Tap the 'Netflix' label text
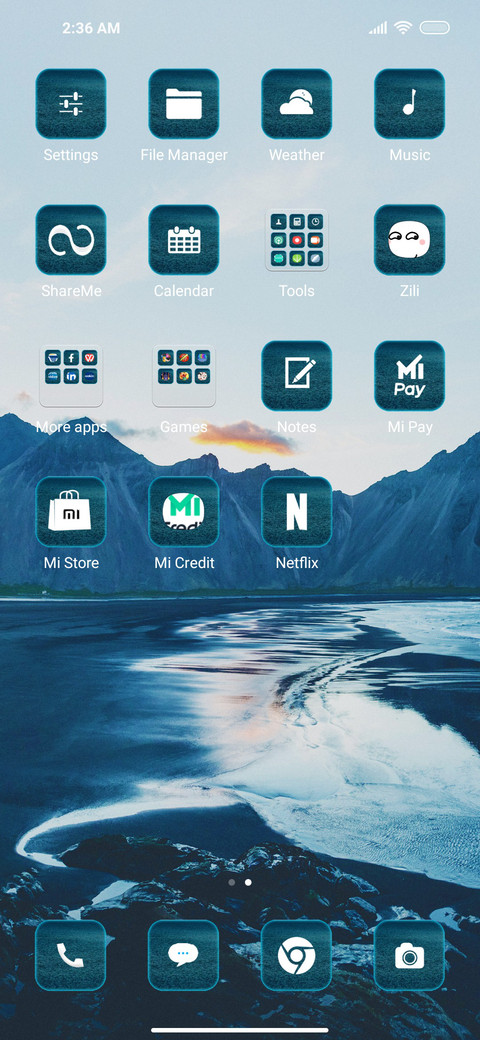Screen dimensions: 480x1040 click(x=297, y=563)
